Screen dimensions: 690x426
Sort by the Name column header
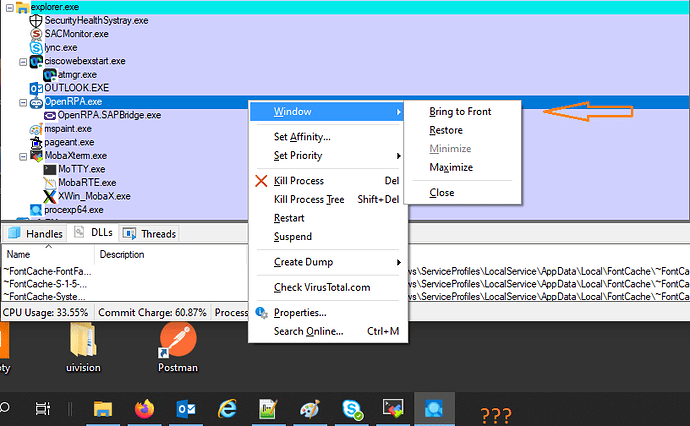coord(48,255)
